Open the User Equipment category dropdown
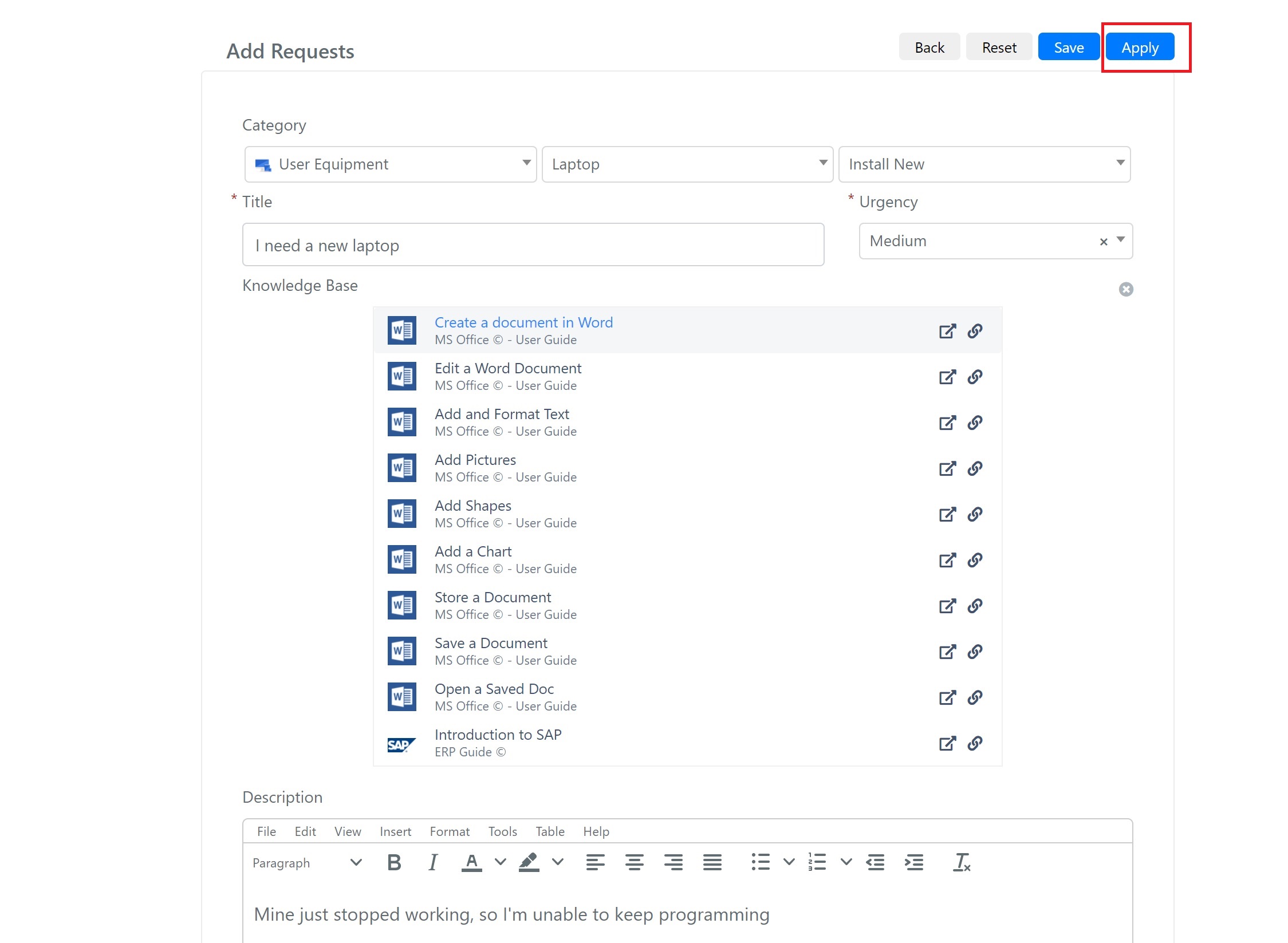Viewport: 1288px width, 943px height. point(391,164)
